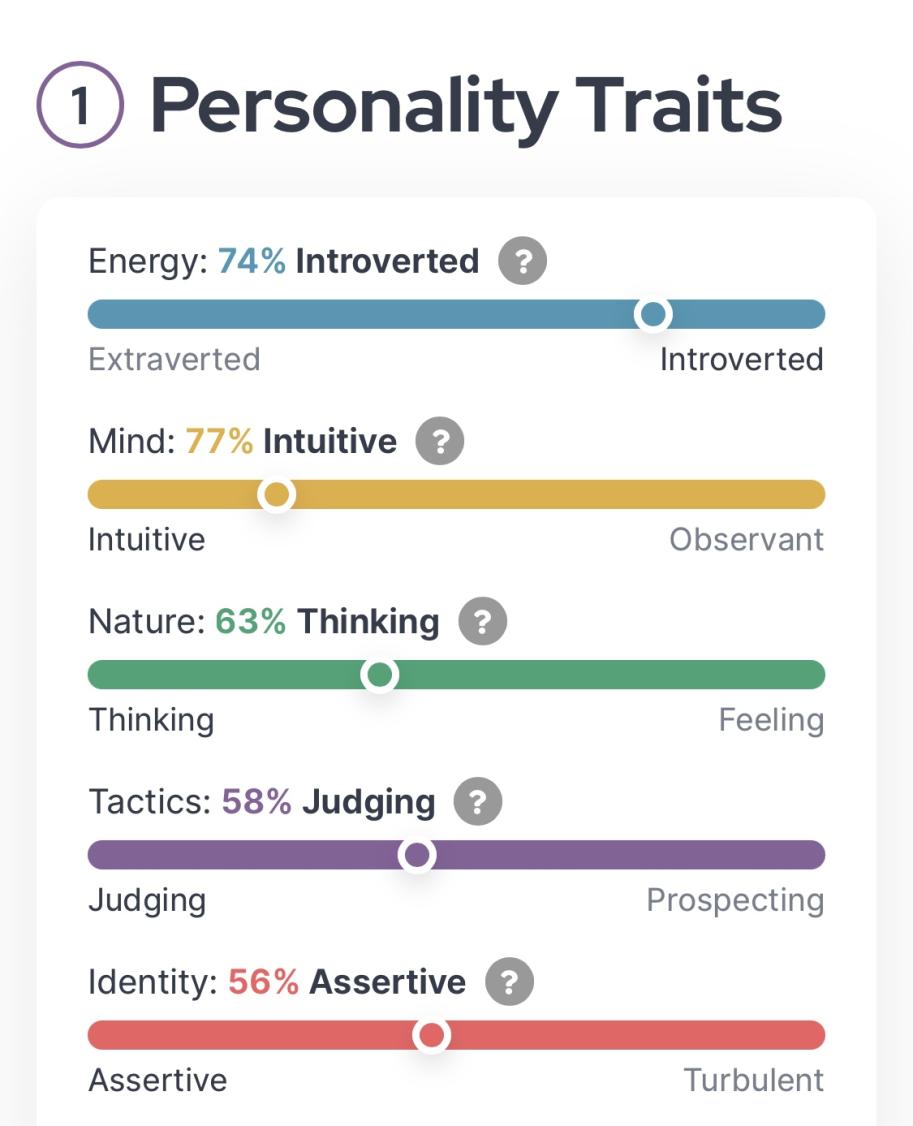
Task: Click the red Identity slider handle
Action: tap(431, 1035)
